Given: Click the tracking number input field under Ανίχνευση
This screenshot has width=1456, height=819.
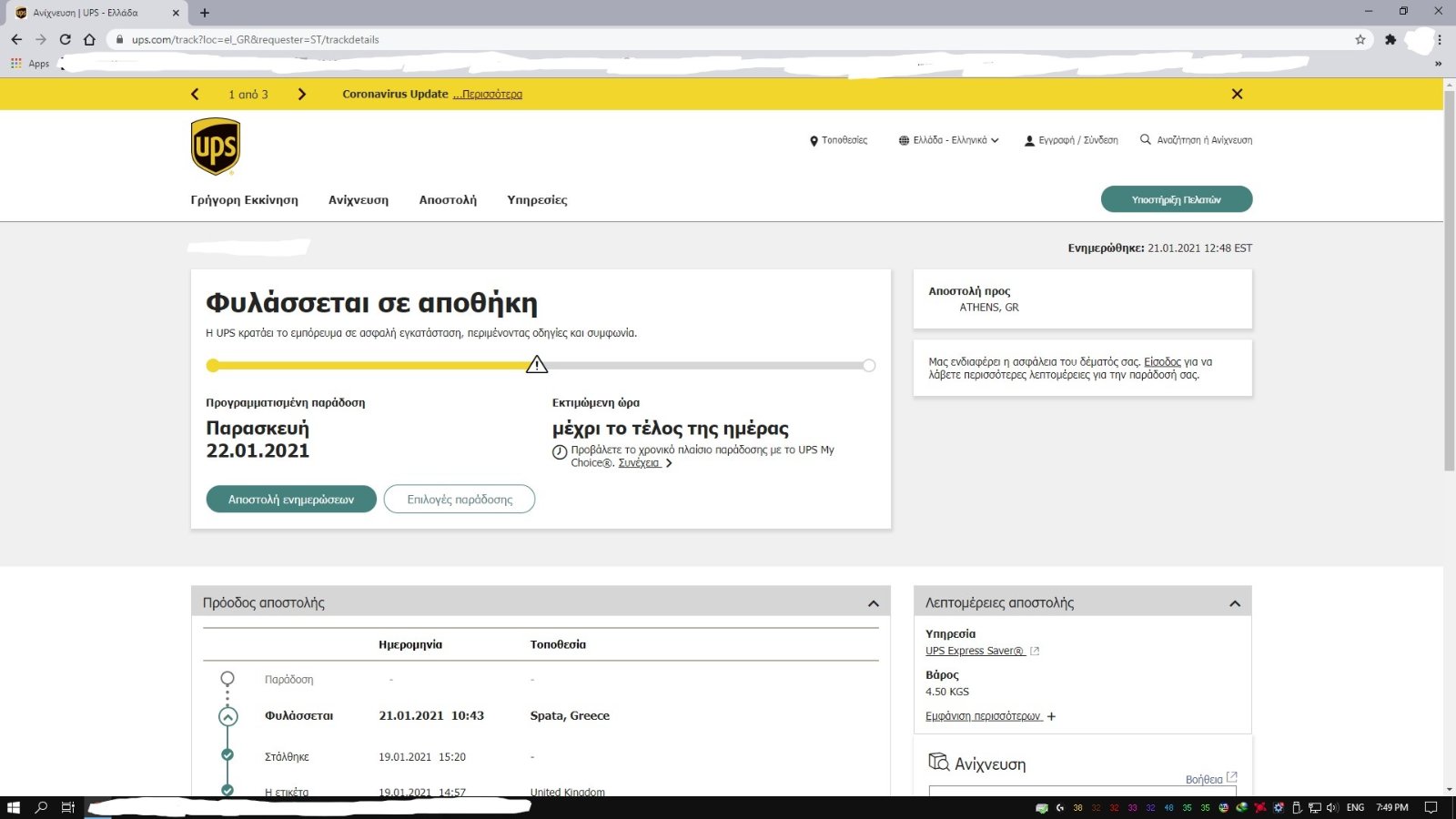Looking at the screenshot, I should 1083,791.
